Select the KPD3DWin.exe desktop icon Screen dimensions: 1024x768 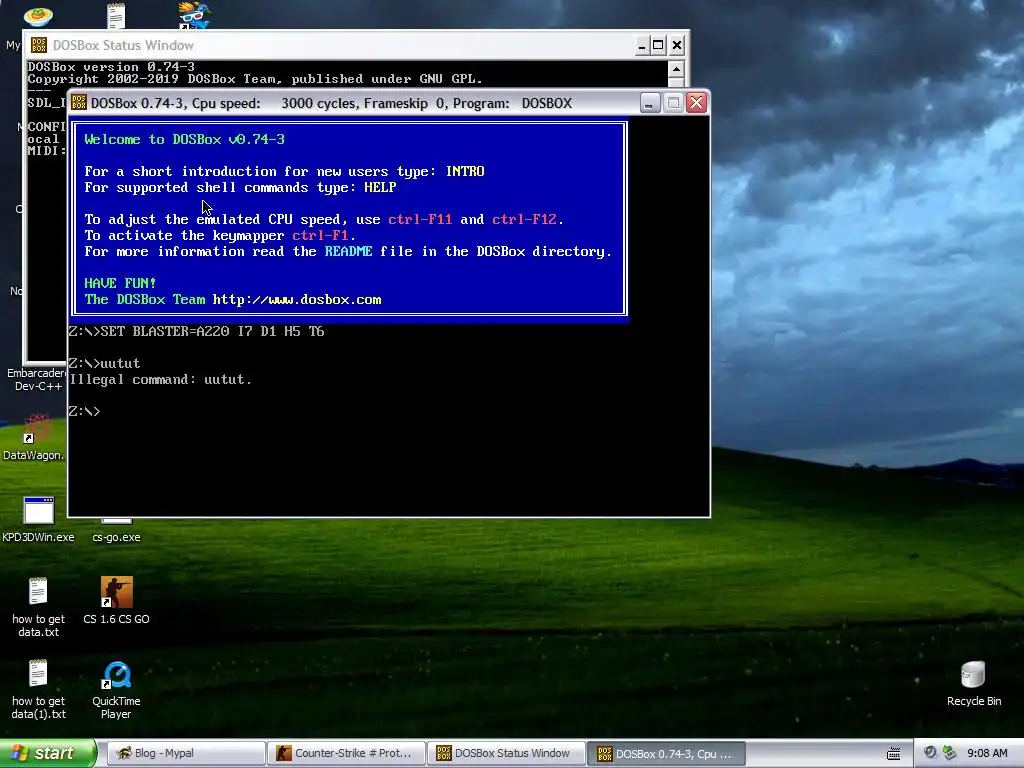coord(39,510)
